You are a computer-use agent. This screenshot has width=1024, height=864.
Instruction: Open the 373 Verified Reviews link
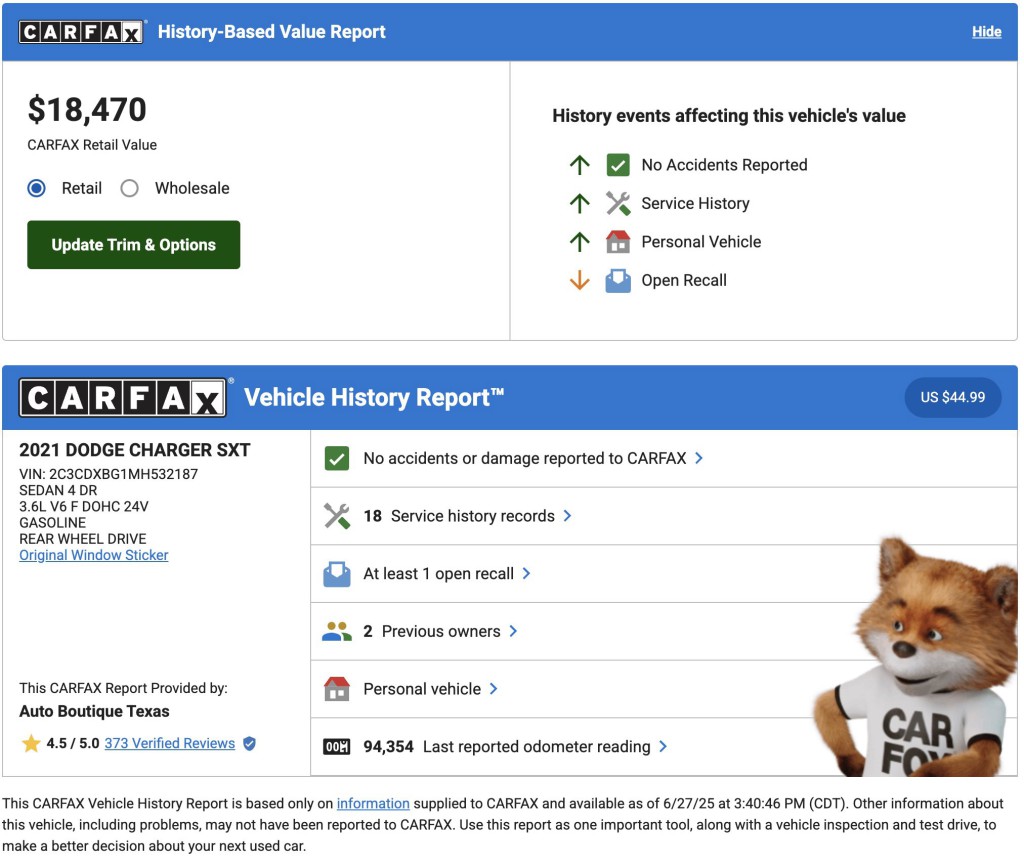pos(170,743)
